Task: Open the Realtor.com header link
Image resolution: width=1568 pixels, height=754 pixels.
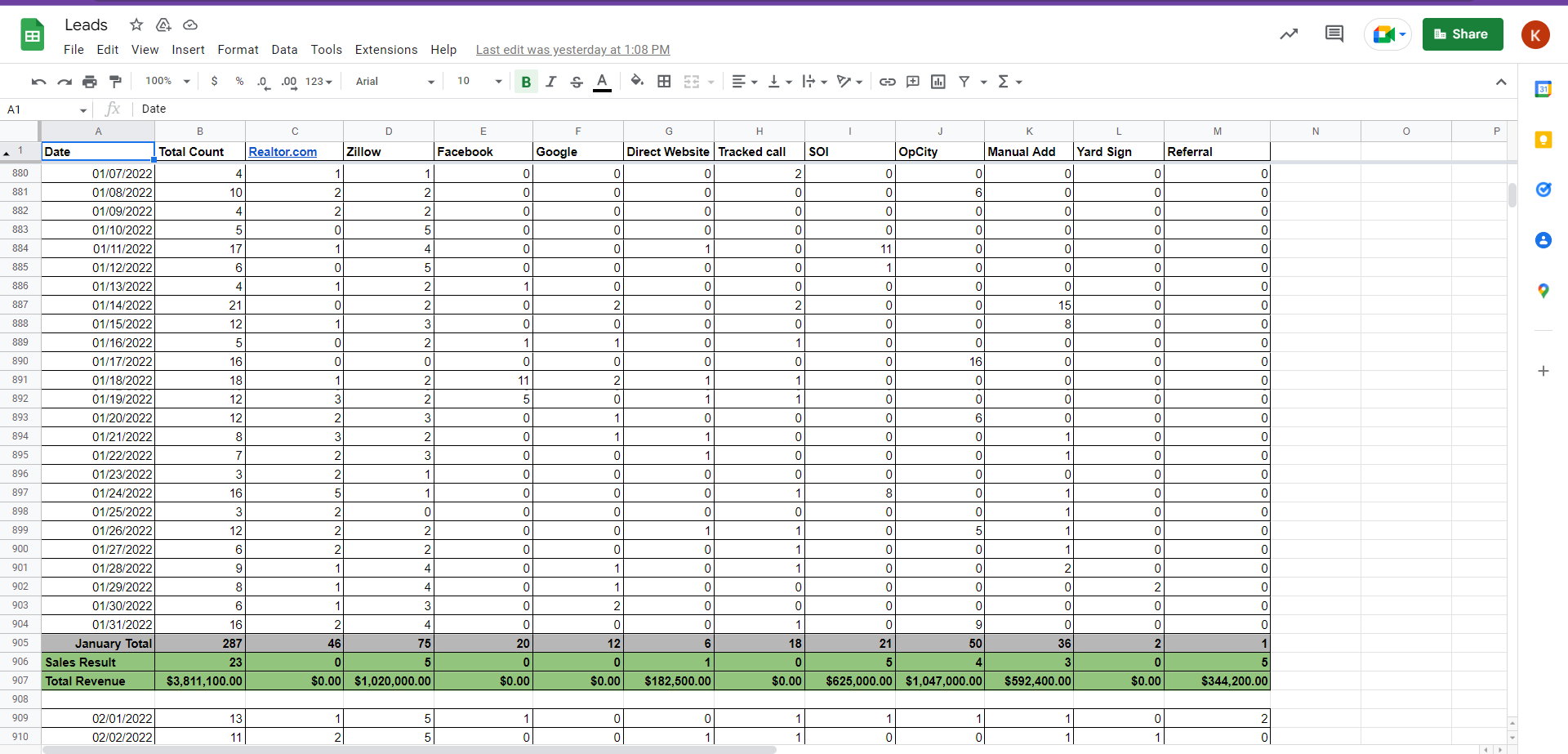Action: [x=283, y=152]
